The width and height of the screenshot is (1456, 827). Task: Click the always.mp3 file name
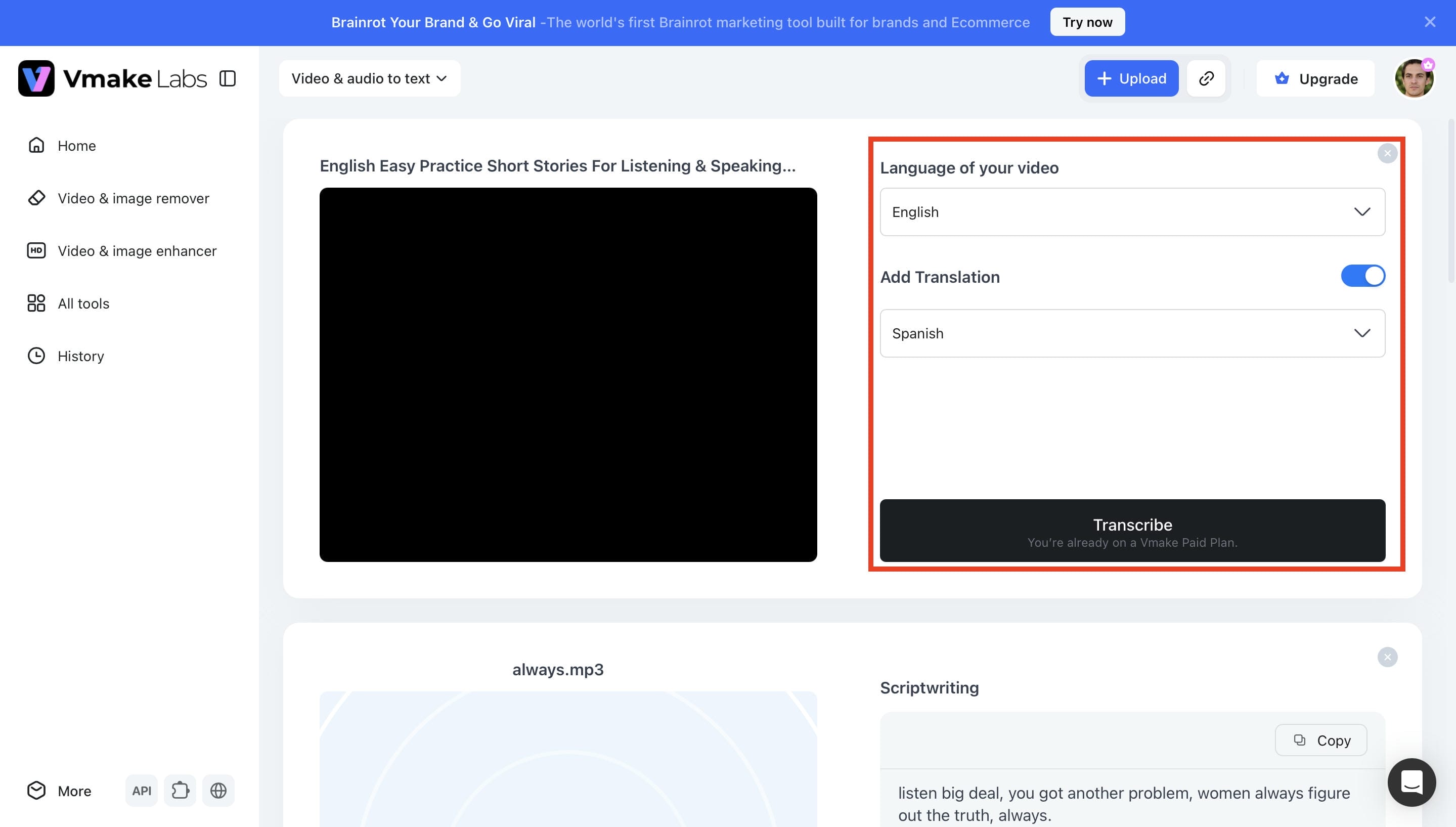(x=558, y=670)
